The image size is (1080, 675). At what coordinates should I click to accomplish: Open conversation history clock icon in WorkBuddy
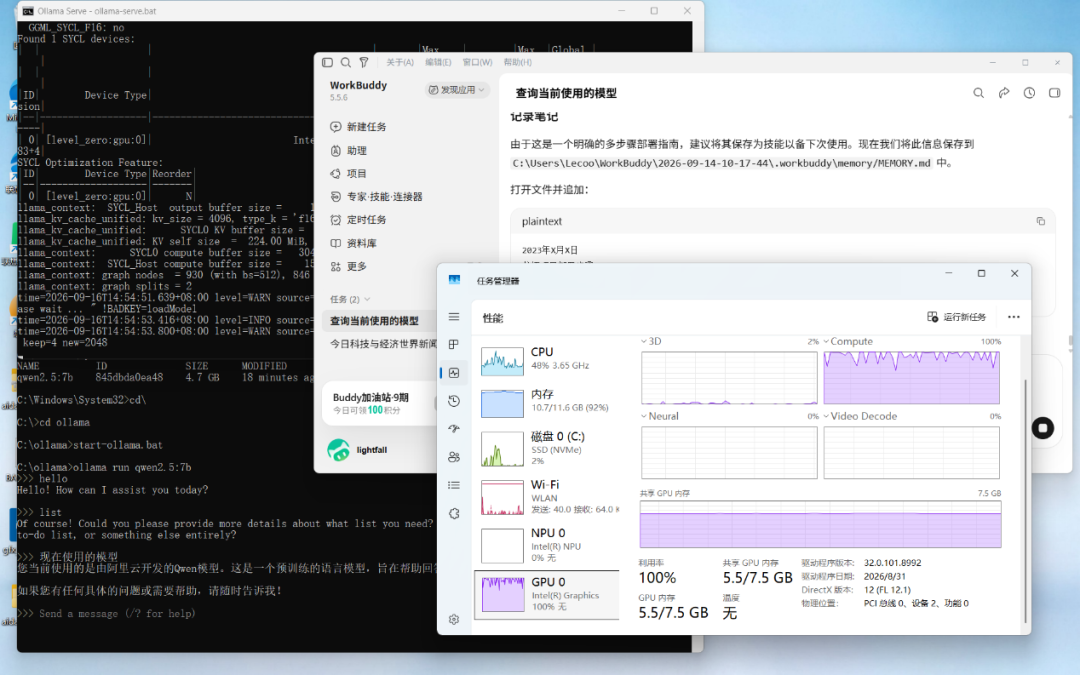1029,93
